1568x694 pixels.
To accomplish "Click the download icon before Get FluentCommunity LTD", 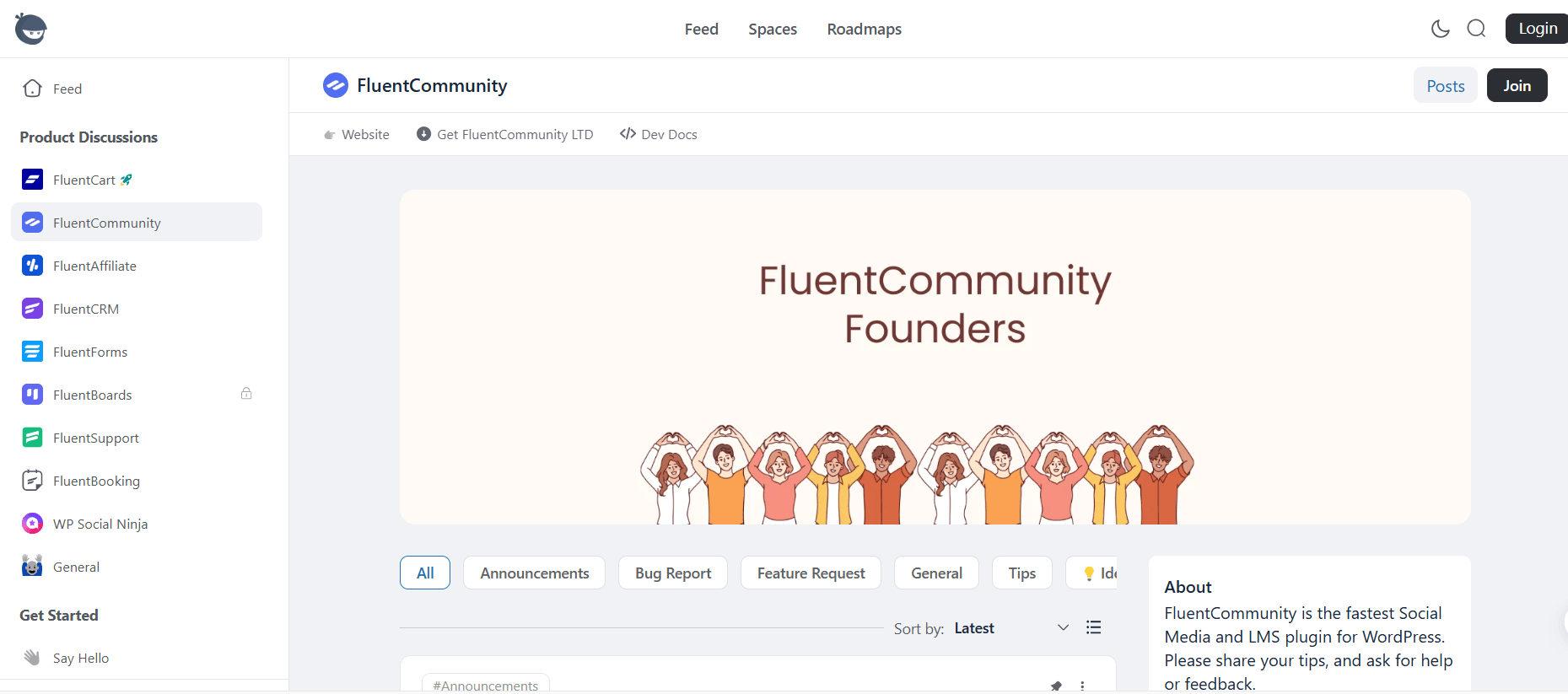I will (x=423, y=134).
